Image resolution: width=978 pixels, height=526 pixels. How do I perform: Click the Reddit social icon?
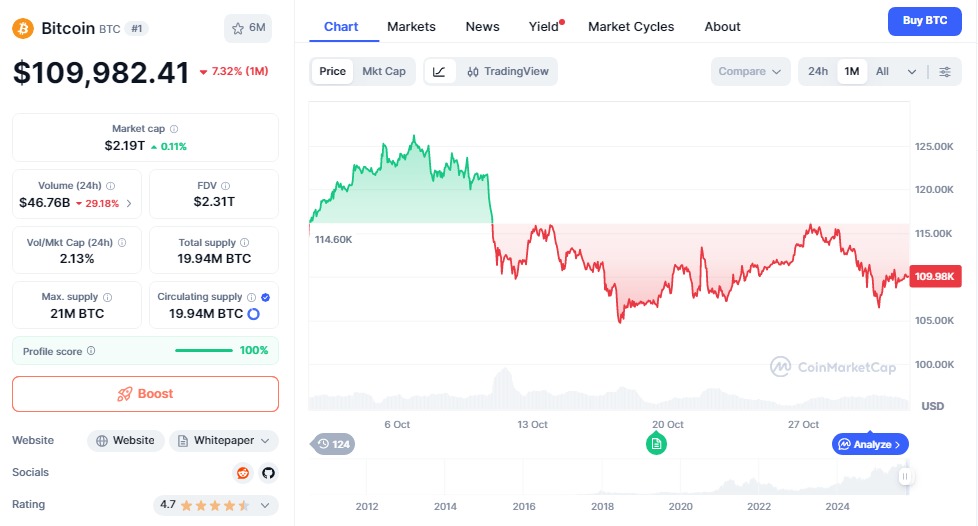pos(242,473)
